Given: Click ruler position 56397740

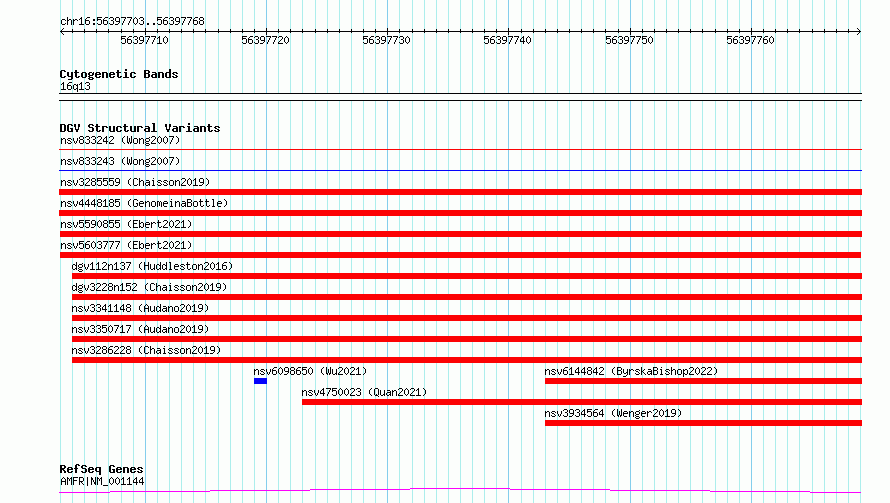Looking at the screenshot, I should (507, 40).
